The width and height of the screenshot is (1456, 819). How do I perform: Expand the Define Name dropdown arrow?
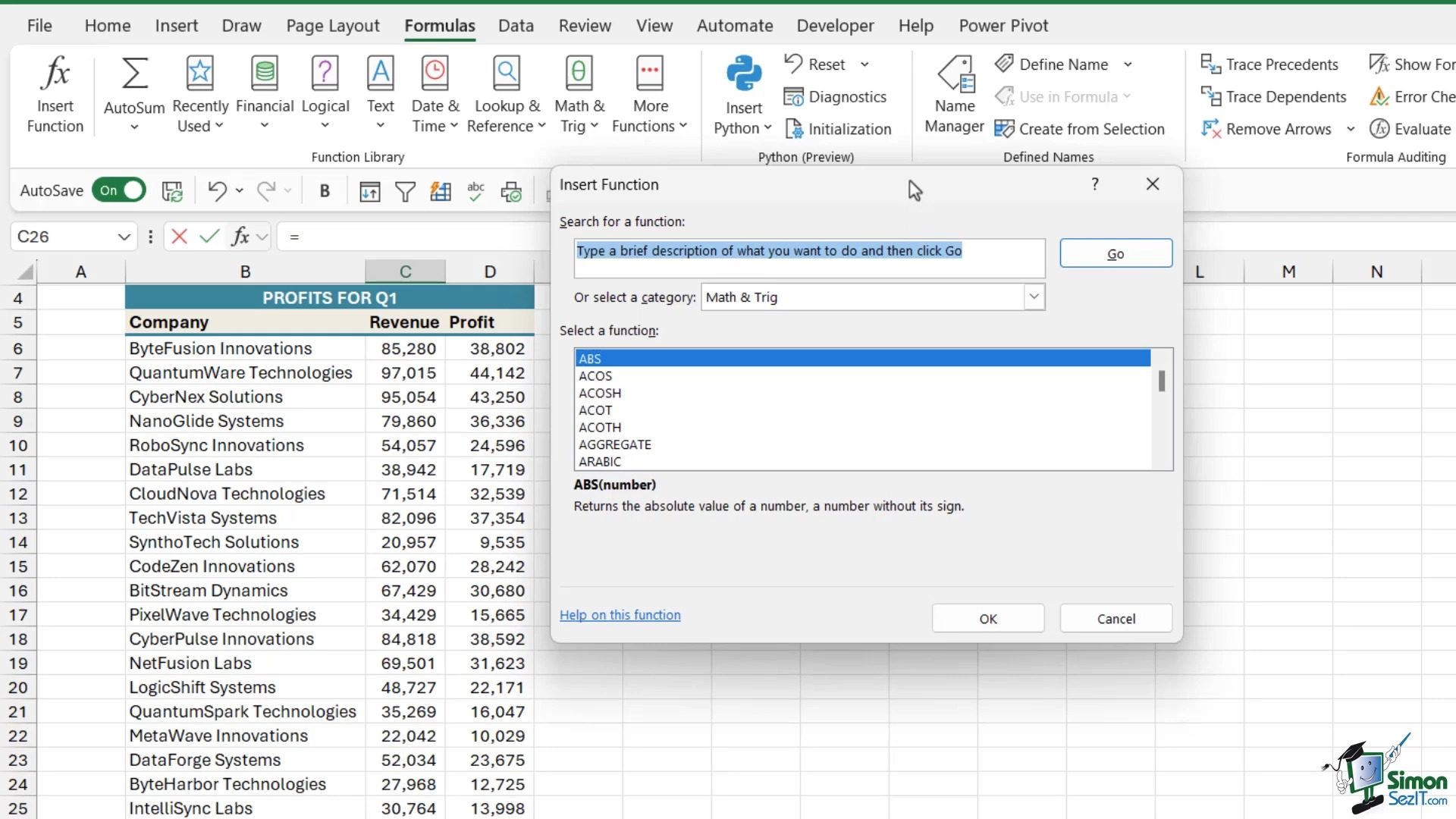1128,64
